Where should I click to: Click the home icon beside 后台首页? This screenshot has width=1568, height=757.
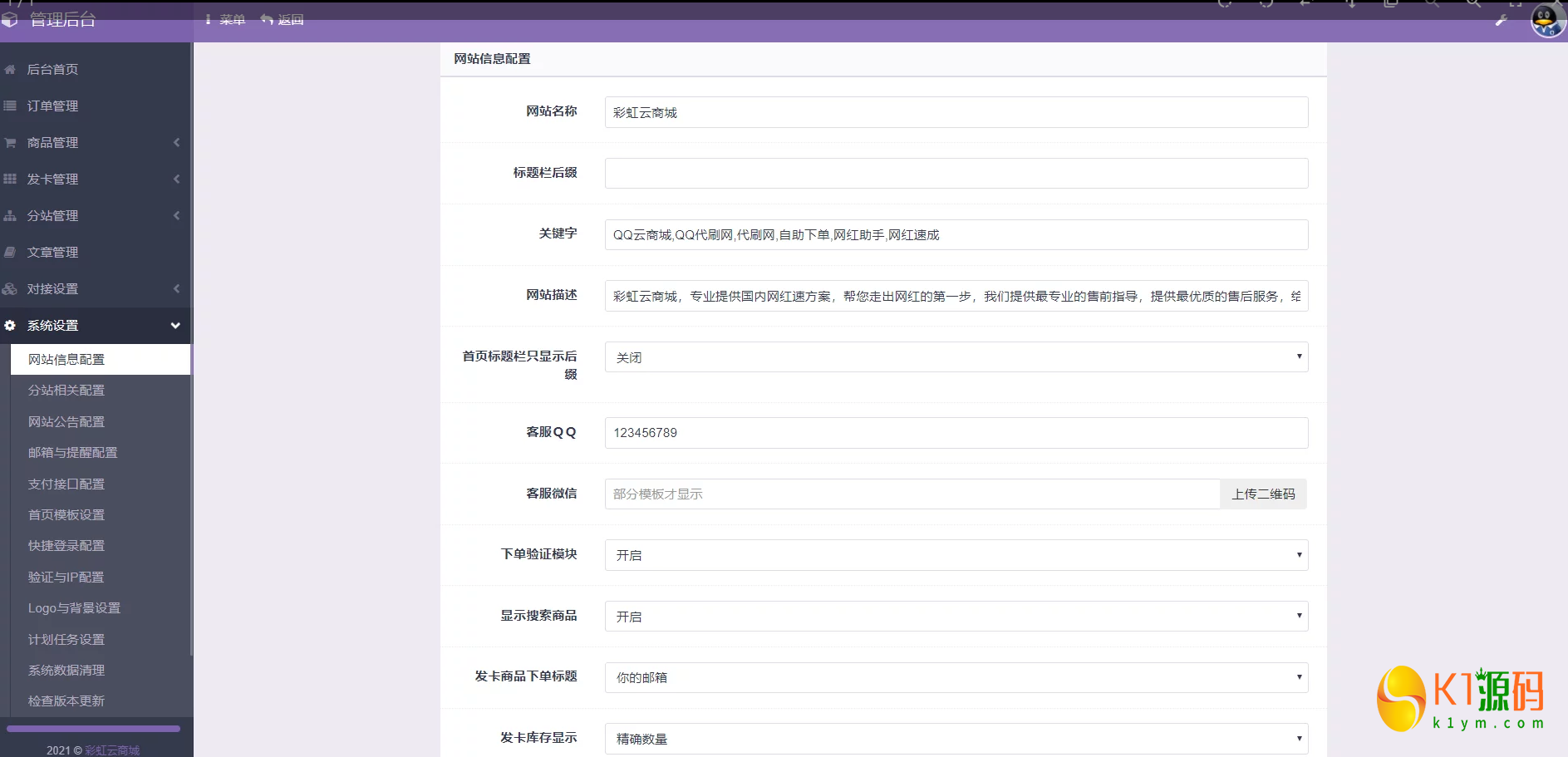coord(10,70)
